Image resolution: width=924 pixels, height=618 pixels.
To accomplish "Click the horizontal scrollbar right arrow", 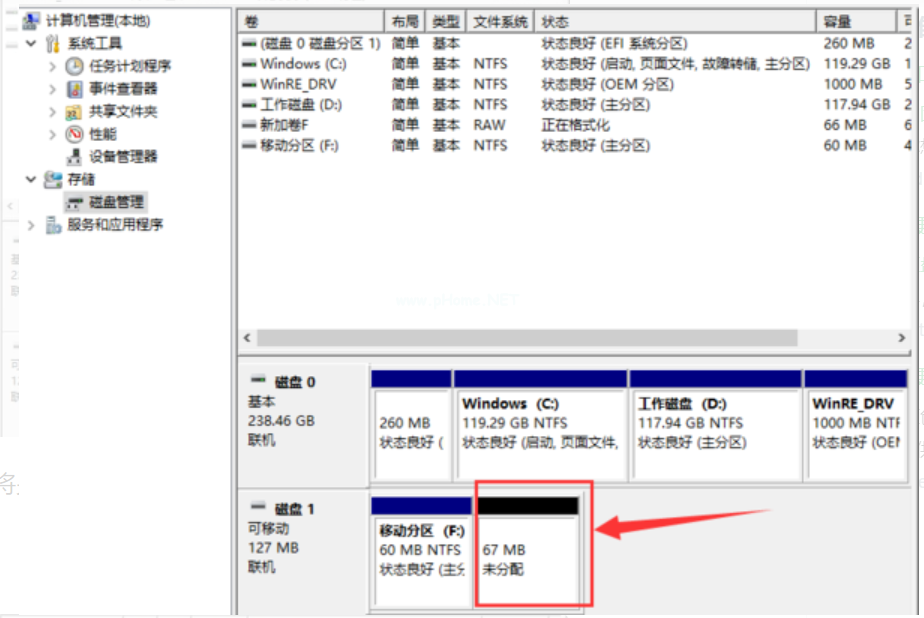I will point(903,338).
